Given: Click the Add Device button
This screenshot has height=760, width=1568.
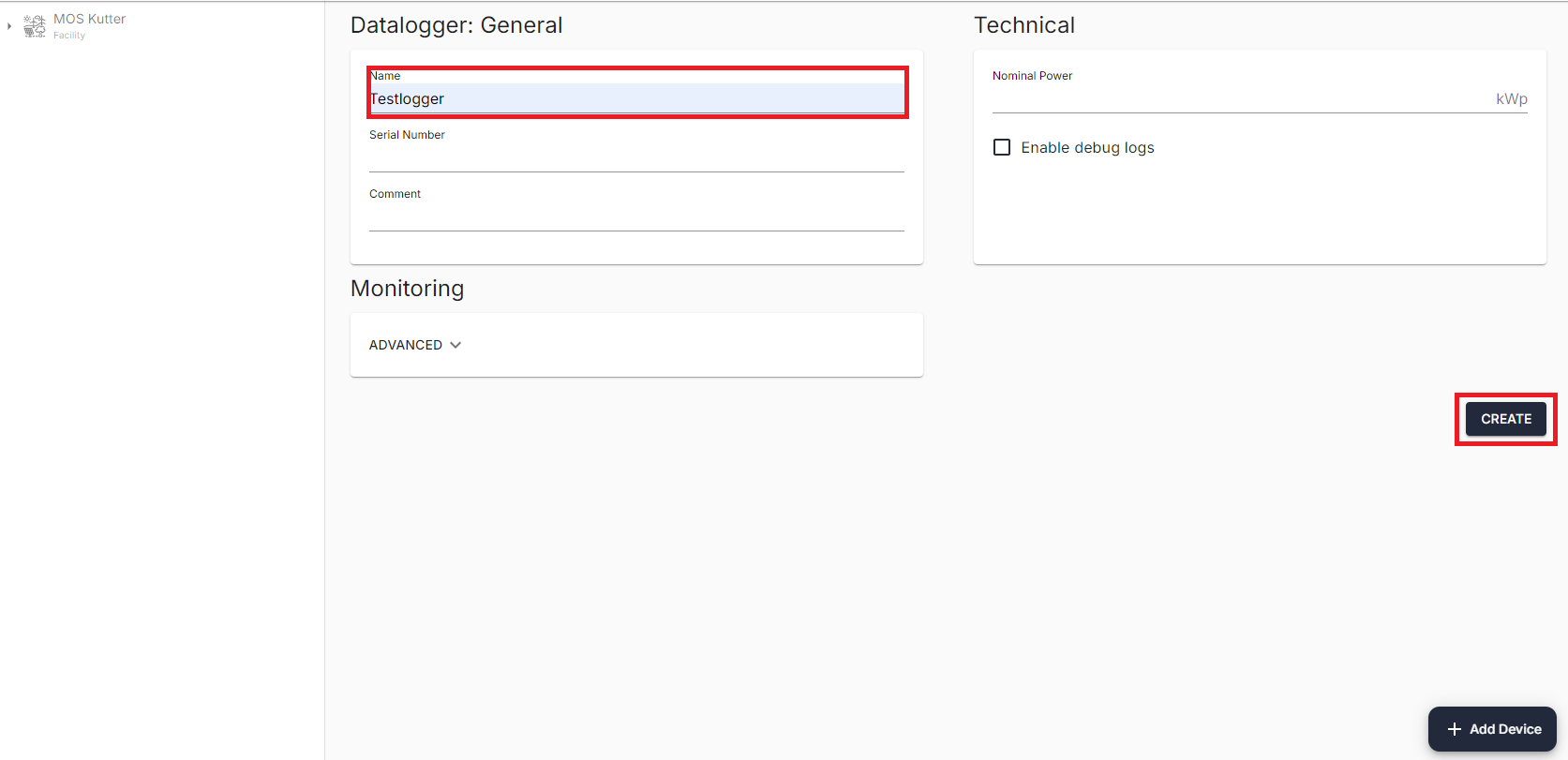Looking at the screenshot, I should [1492, 729].
